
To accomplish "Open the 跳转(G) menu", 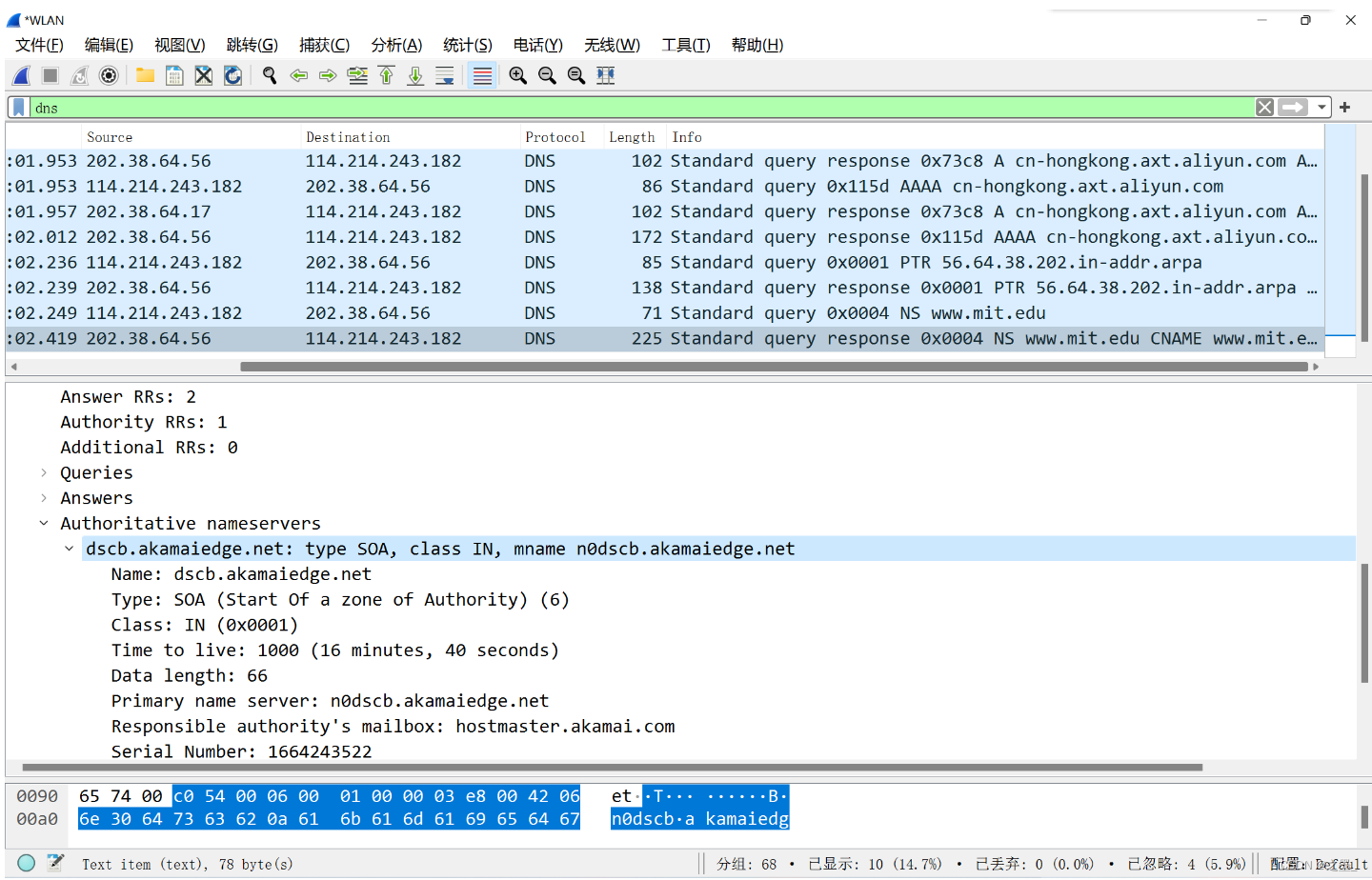I will [252, 45].
